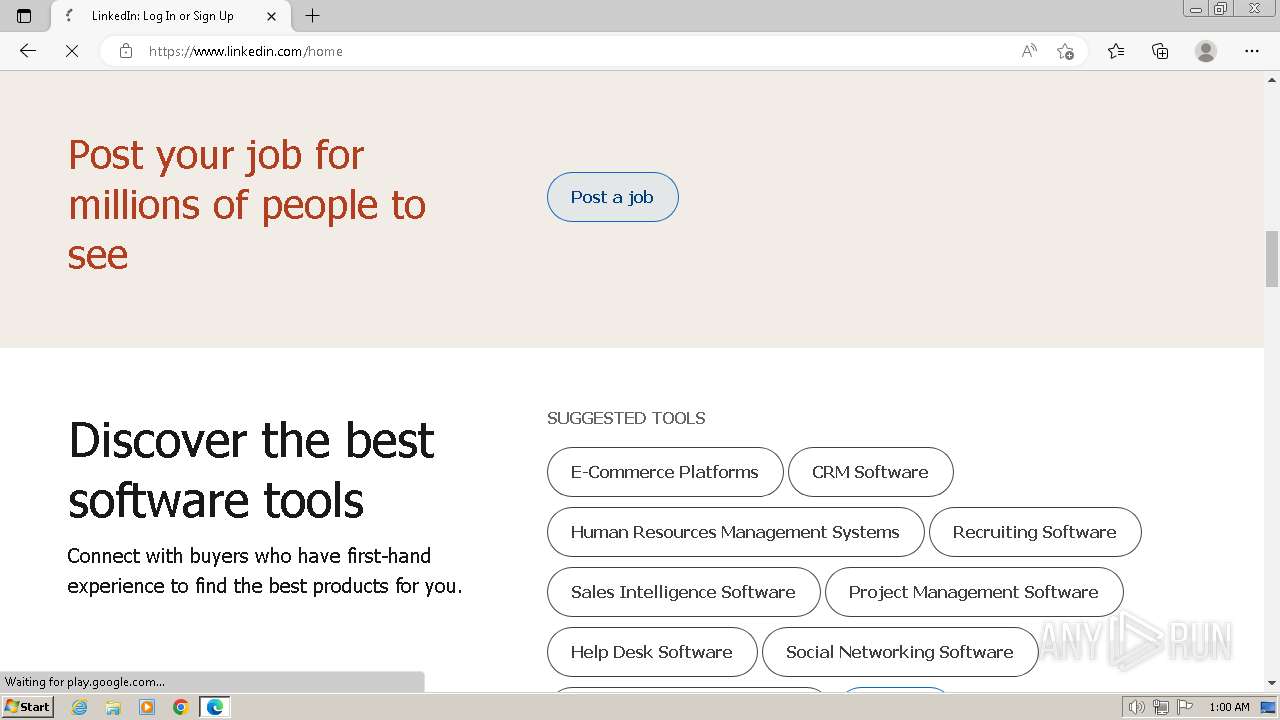Add this page to favorites
1280x720 pixels.
click(x=1066, y=51)
